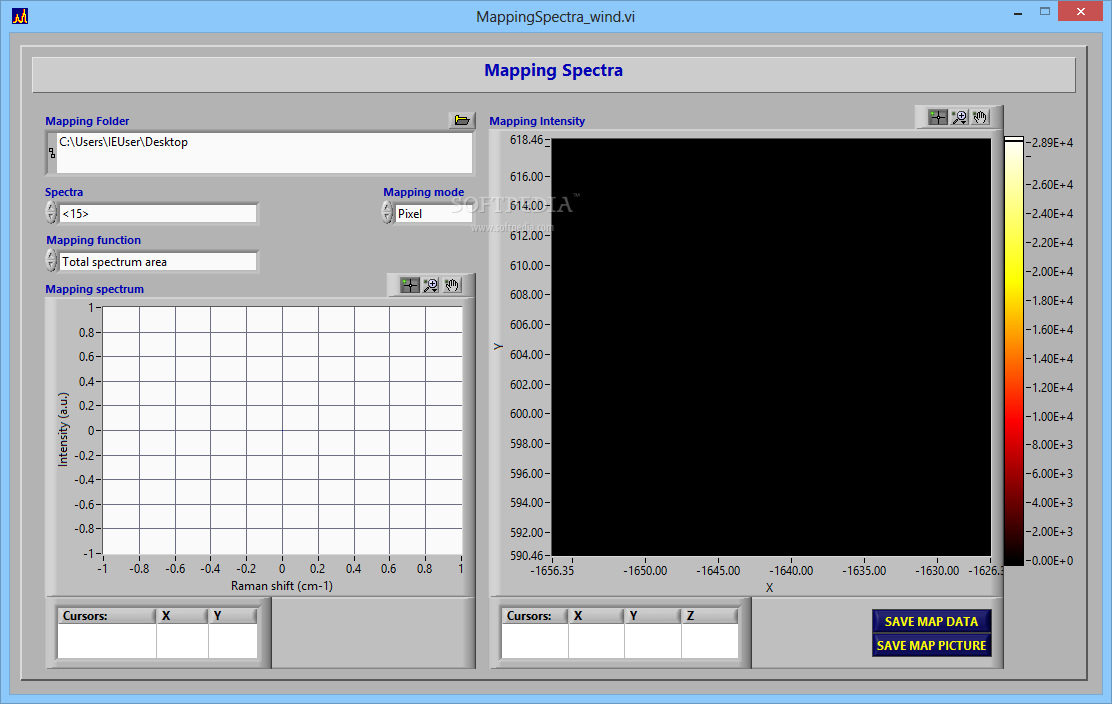Minimize the MappingSpectra_wind.vi window
The width and height of the screenshot is (1112, 704).
[x=1018, y=12]
